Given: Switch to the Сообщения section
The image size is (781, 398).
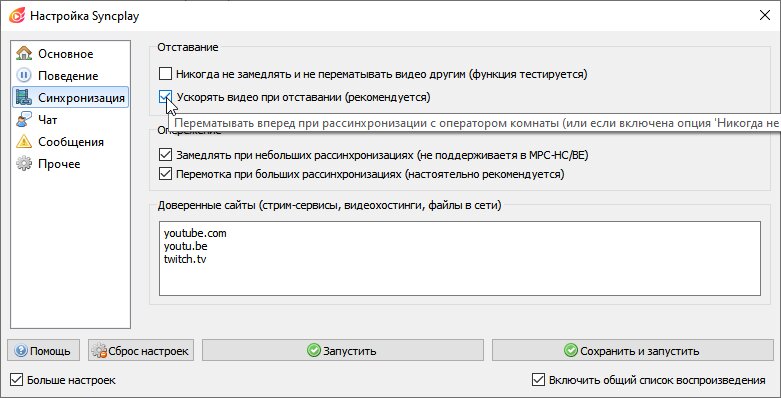Looking at the screenshot, I should click(x=70, y=141).
